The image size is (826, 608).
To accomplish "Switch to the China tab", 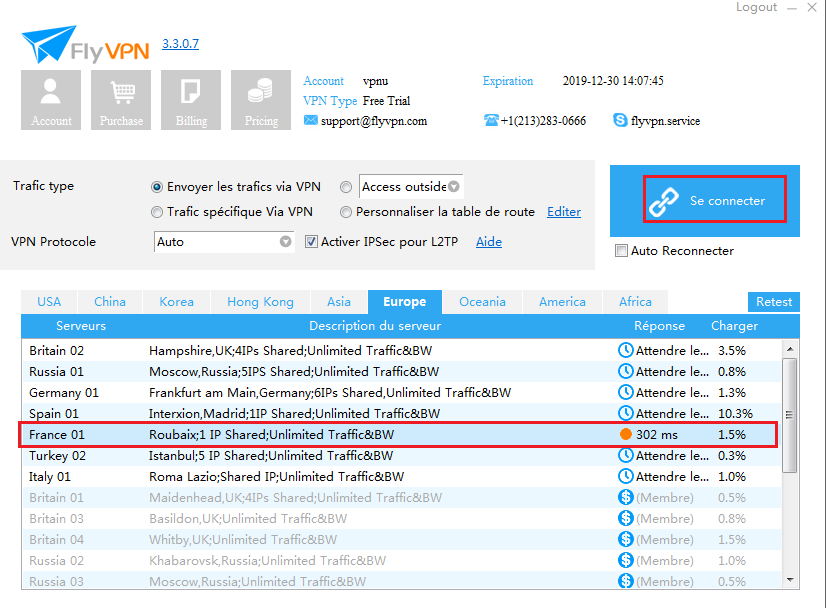I will [110, 302].
